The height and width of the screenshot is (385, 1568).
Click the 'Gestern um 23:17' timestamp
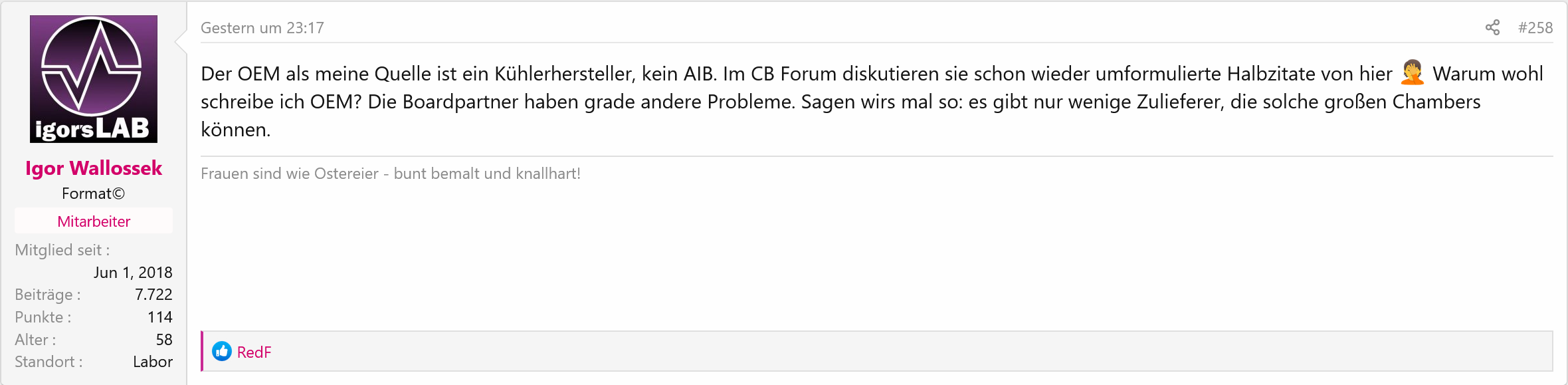coord(262,28)
